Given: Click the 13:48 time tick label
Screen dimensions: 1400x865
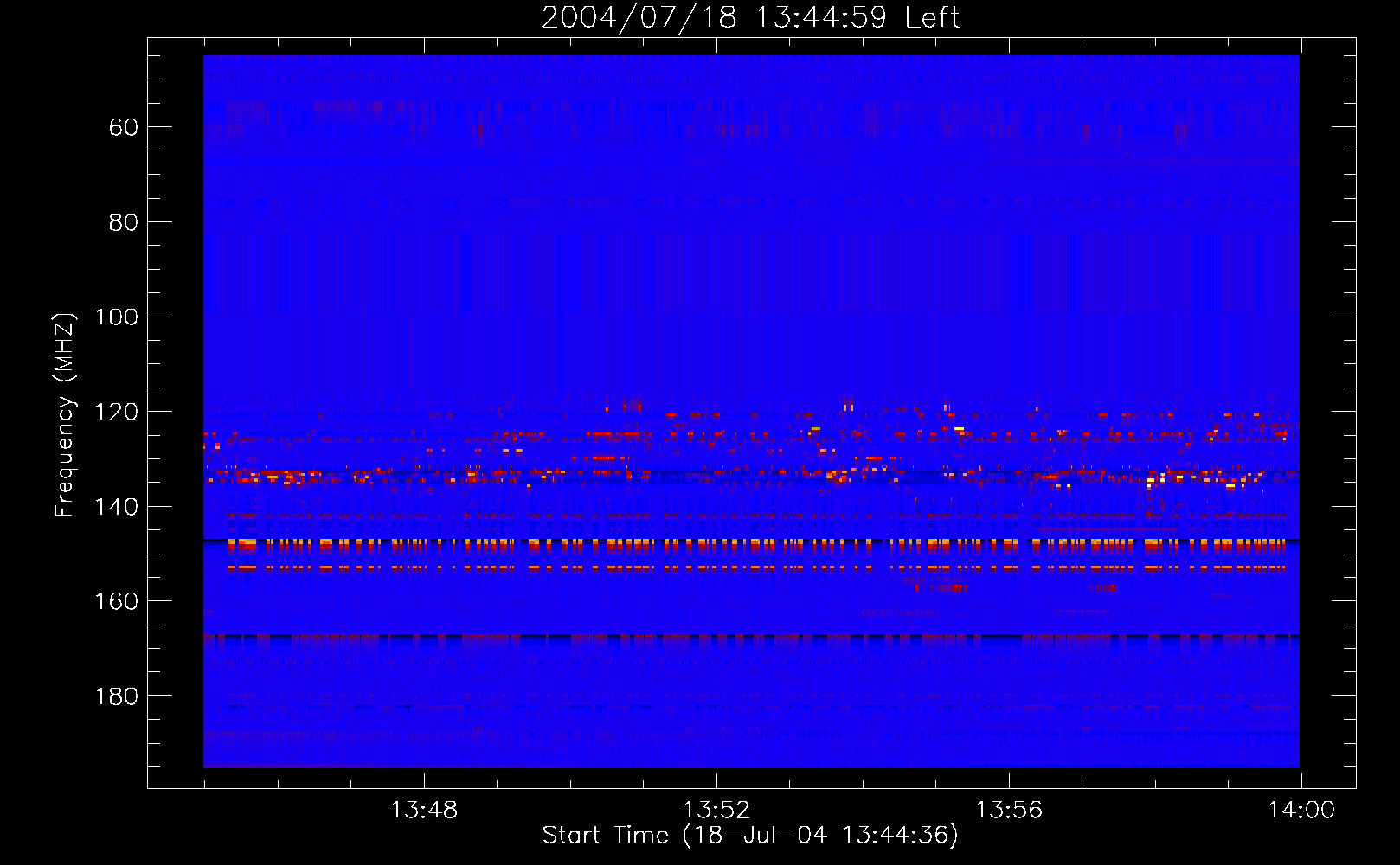Looking at the screenshot, I should pos(424,811).
